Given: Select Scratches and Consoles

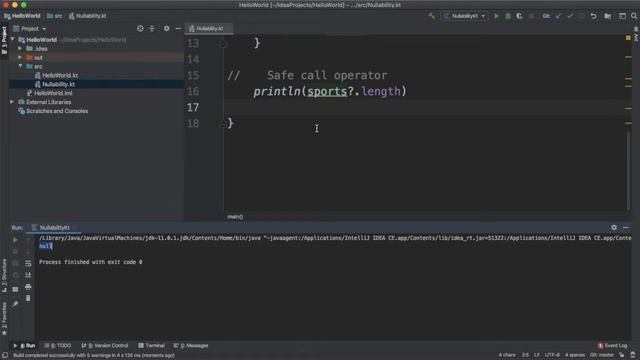Looking at the screenshot, I should pyautogui.click(x=53, y=111).
